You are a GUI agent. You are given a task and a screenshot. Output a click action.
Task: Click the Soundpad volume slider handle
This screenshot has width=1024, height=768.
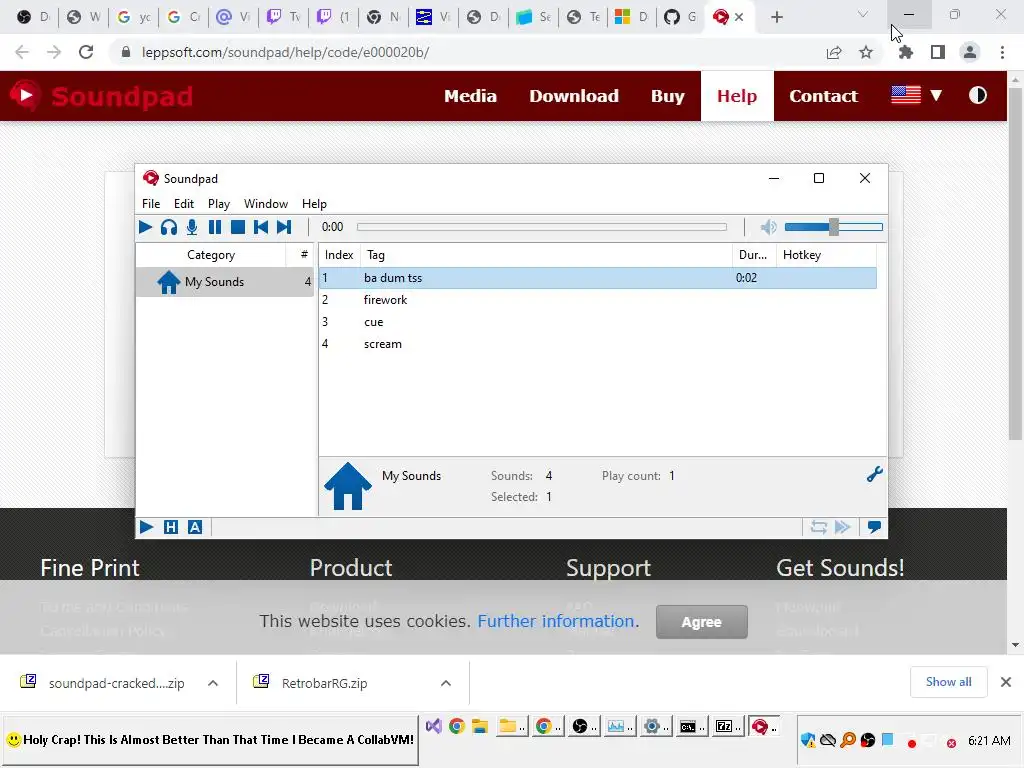(834, 227)
